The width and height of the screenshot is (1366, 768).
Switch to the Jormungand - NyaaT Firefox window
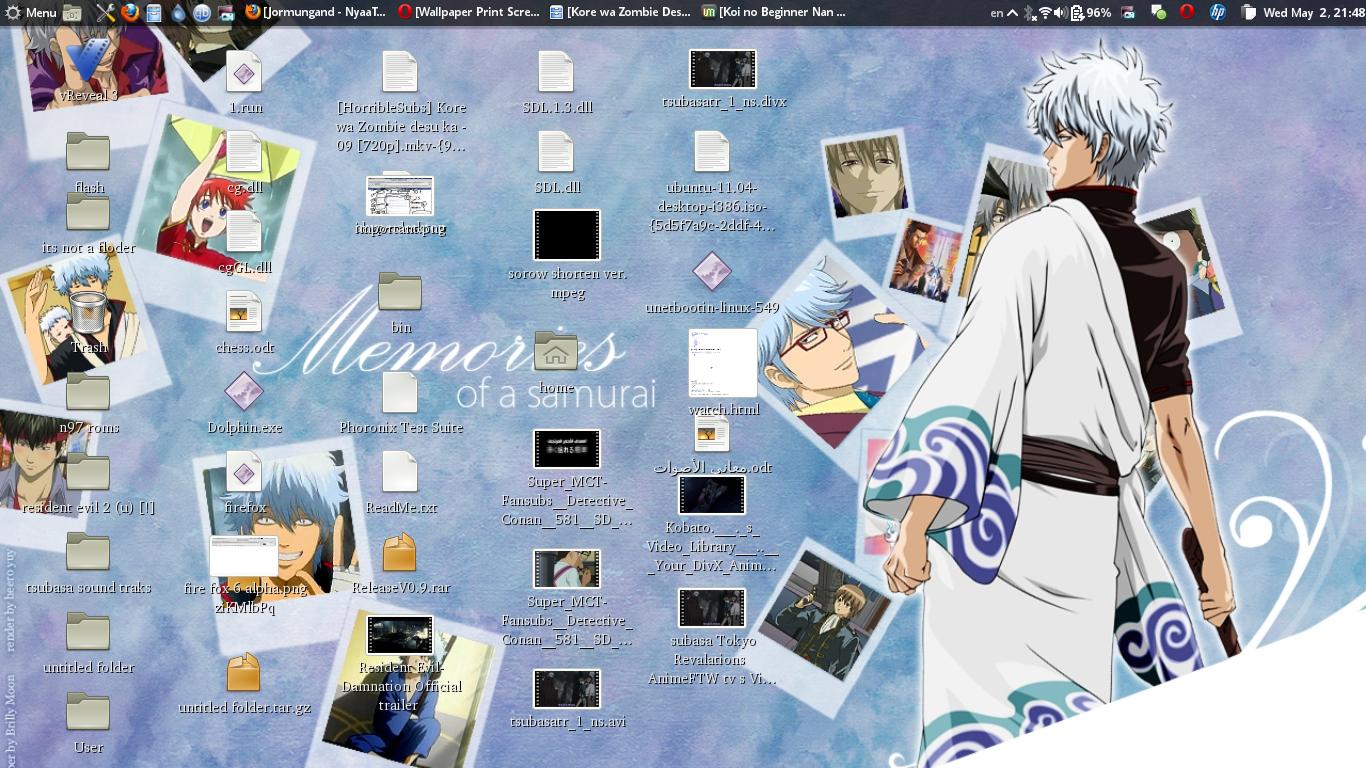click(x=316, y=13)
